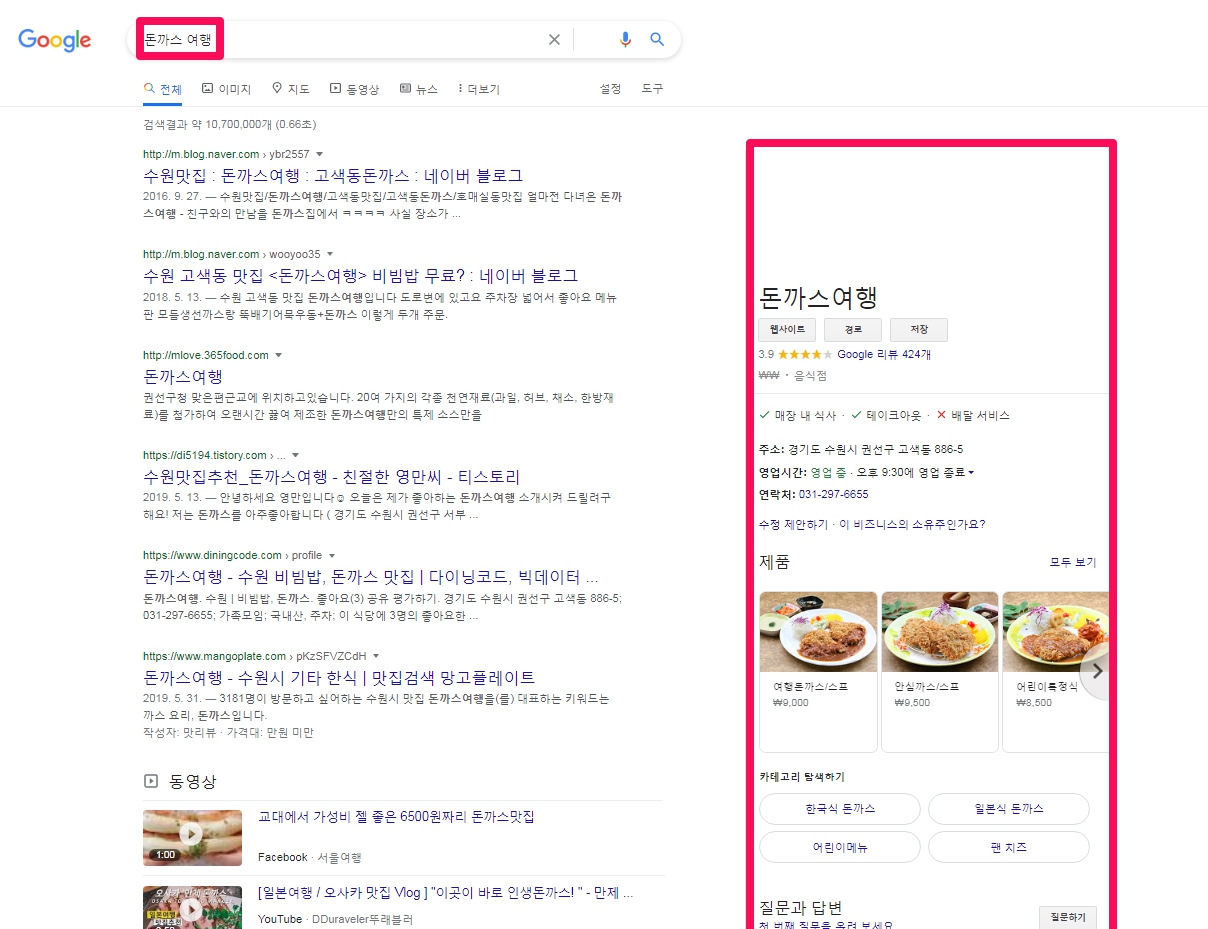
Task: Open 설정 menu
Action: click(x=610, y=89)
